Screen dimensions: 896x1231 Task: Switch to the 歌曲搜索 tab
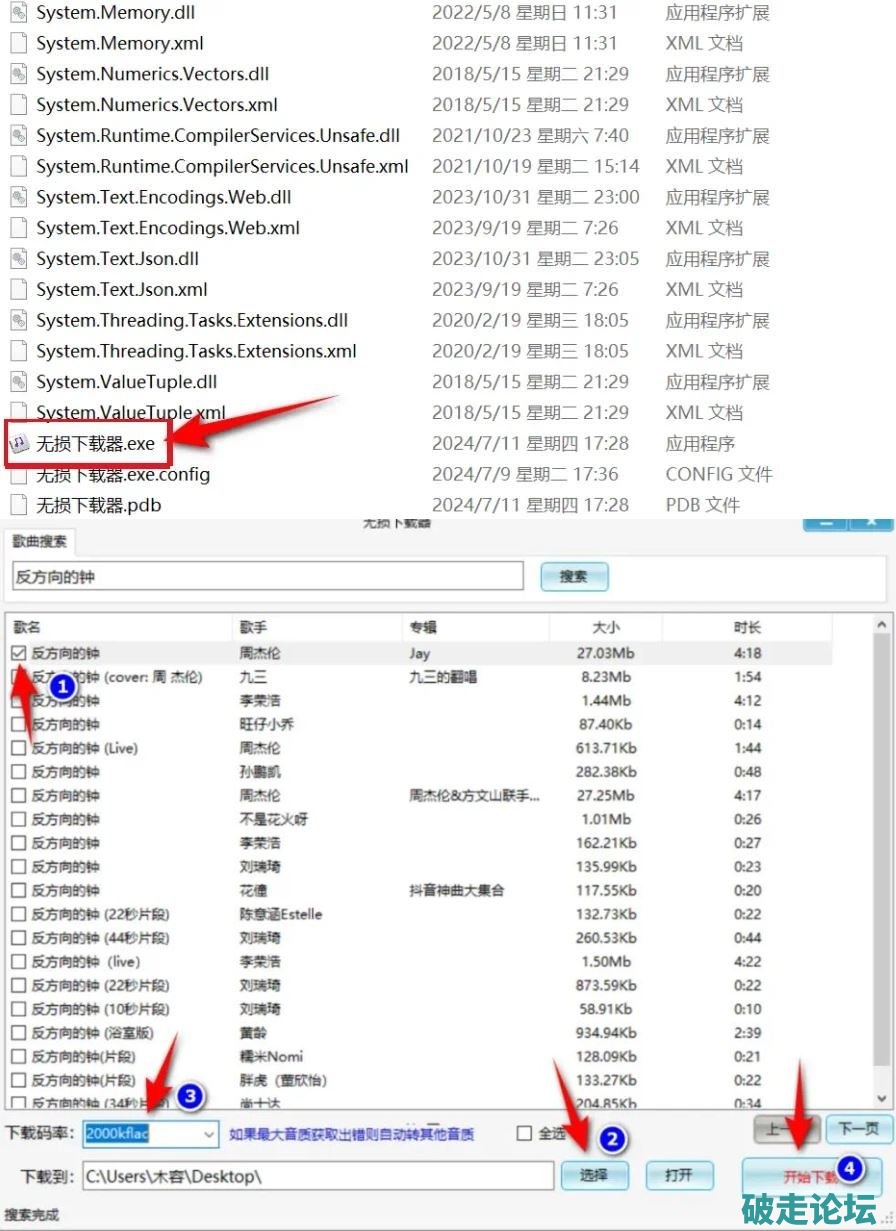40,541
